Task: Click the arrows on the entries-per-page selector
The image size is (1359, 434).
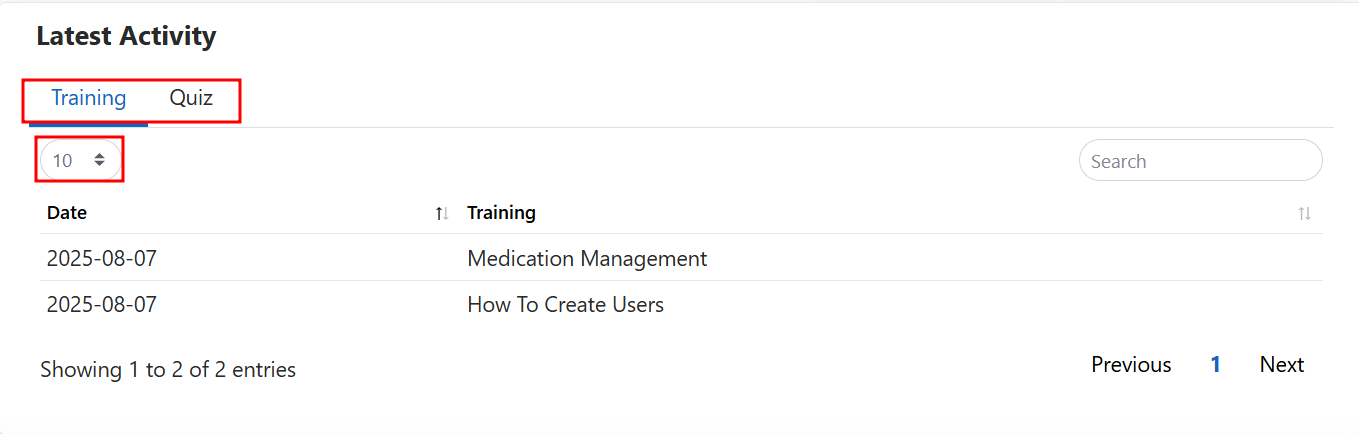Action: [99, 160]
